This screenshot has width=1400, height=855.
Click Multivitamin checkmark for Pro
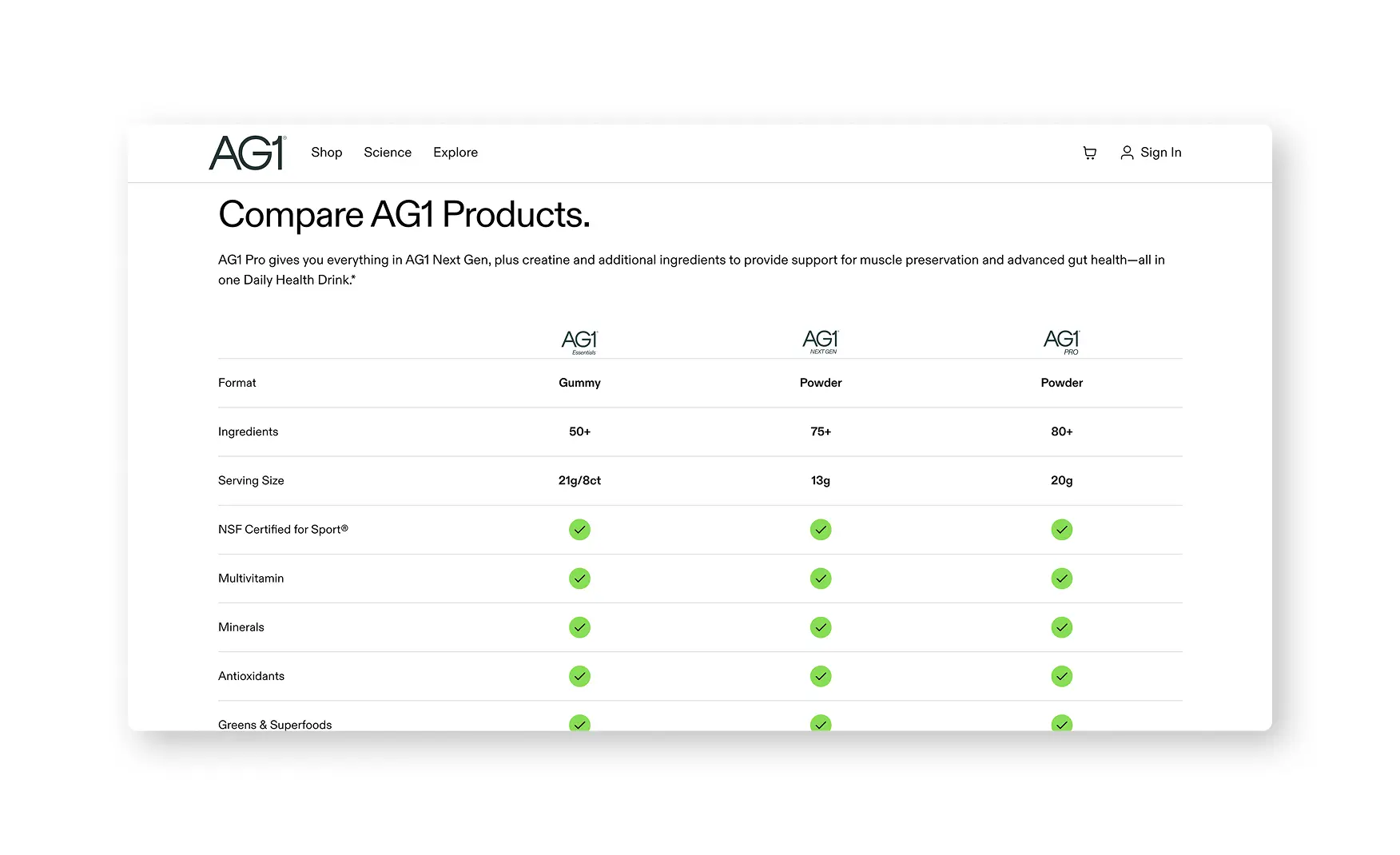(x=1062, y=579)
